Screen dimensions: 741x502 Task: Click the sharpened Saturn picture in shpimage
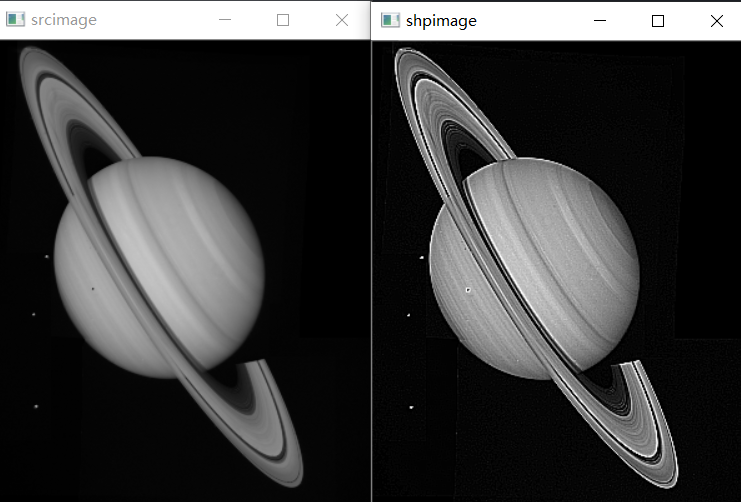pyautogui.click(x=557, y=271)
